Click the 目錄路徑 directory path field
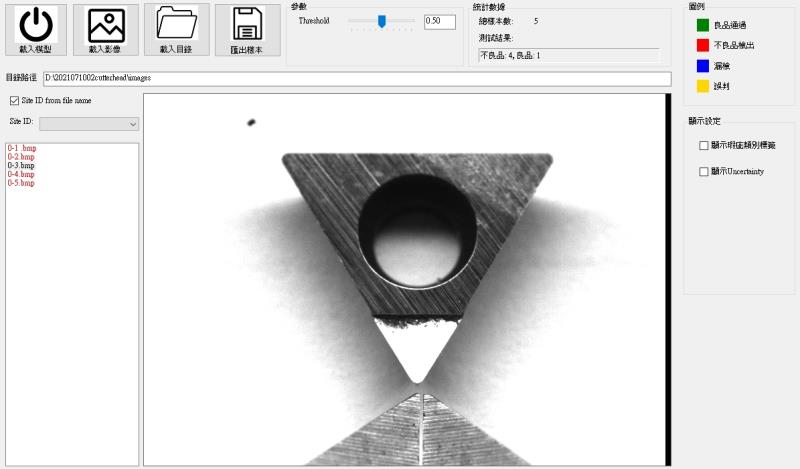Viewport: 800px width, 469px height. [x=356, y=78]
